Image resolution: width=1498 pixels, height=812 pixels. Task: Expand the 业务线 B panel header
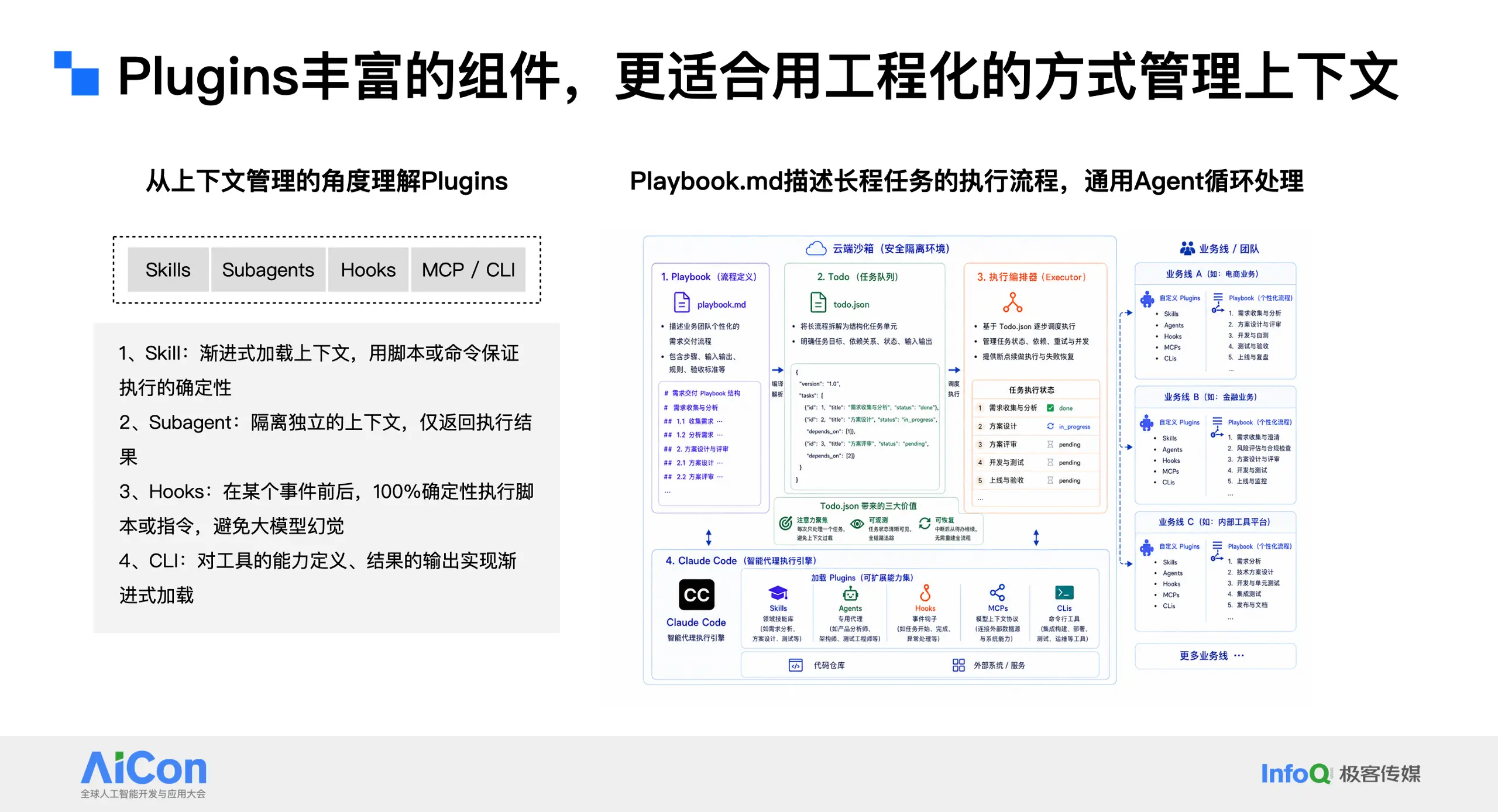(x=1215, y=397)
